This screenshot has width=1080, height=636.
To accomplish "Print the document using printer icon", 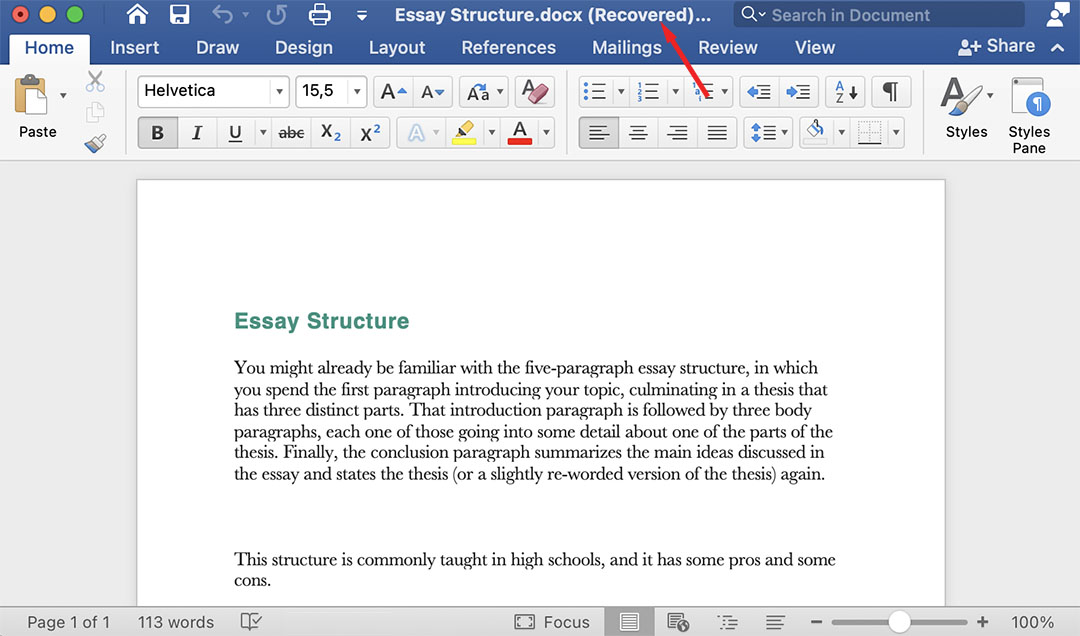I will (319, 14).
